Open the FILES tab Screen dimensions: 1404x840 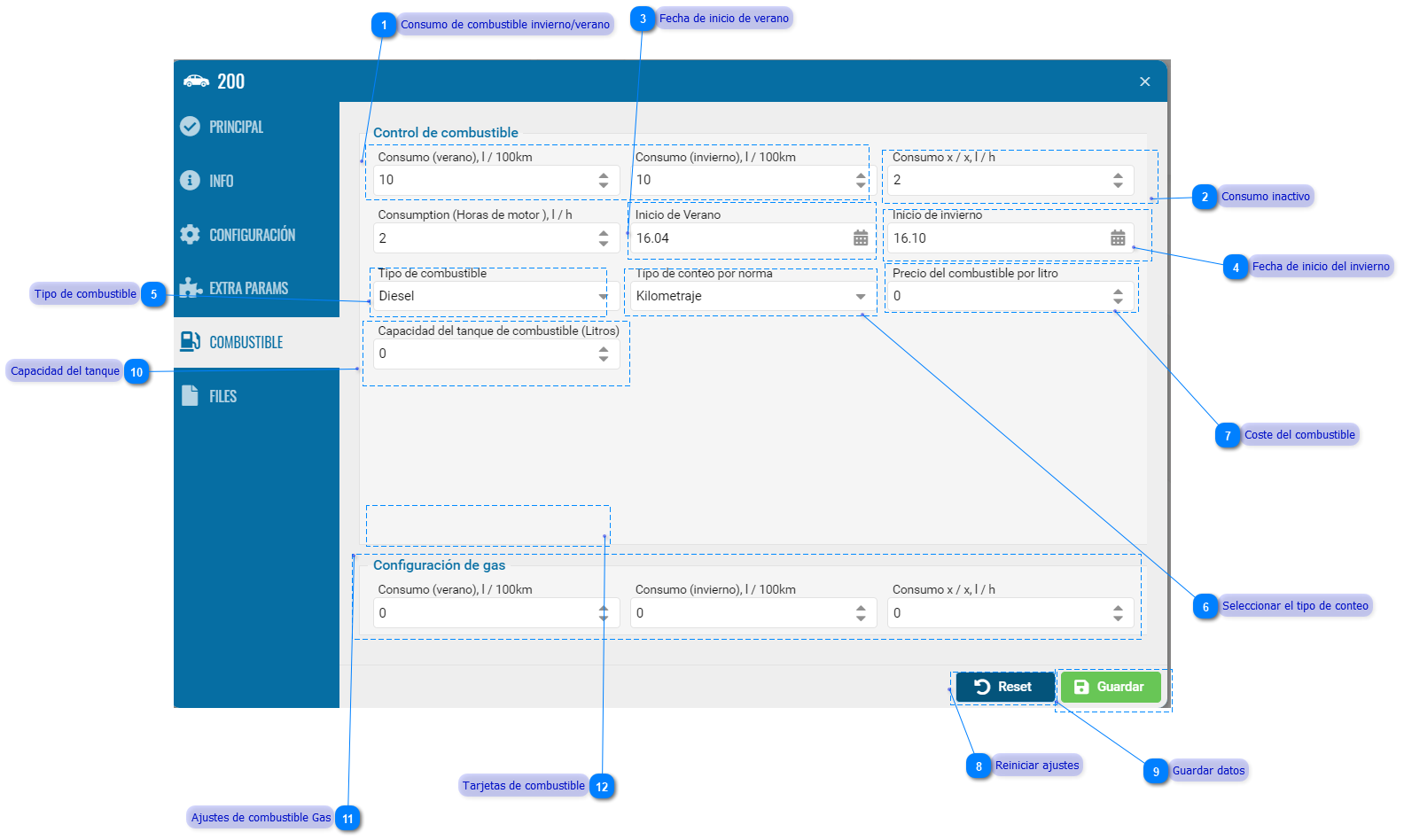pos(256,396)
